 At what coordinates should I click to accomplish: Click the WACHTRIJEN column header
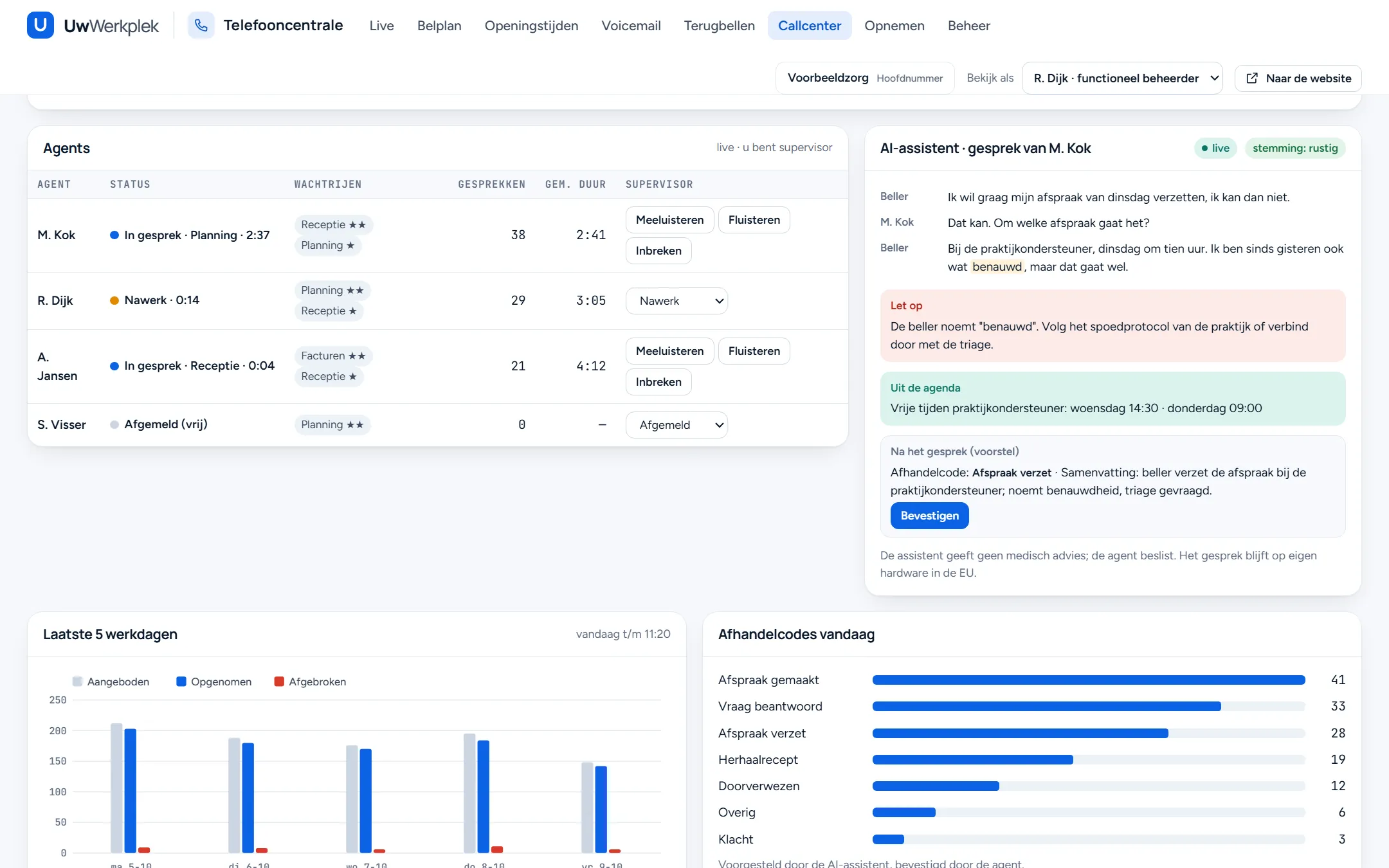click(328, 185)
